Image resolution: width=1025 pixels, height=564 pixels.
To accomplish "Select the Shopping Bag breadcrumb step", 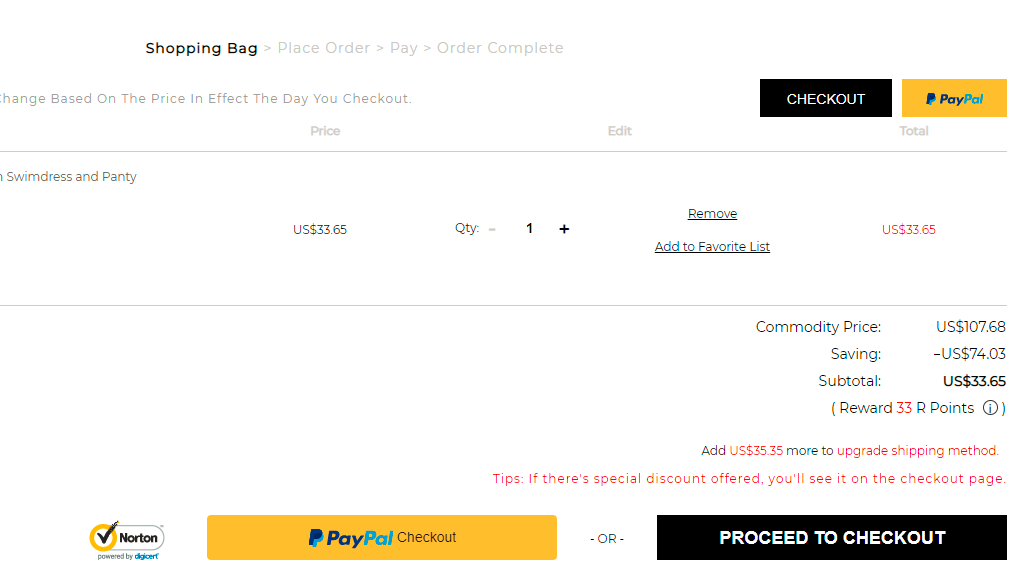I will point(201,48).
